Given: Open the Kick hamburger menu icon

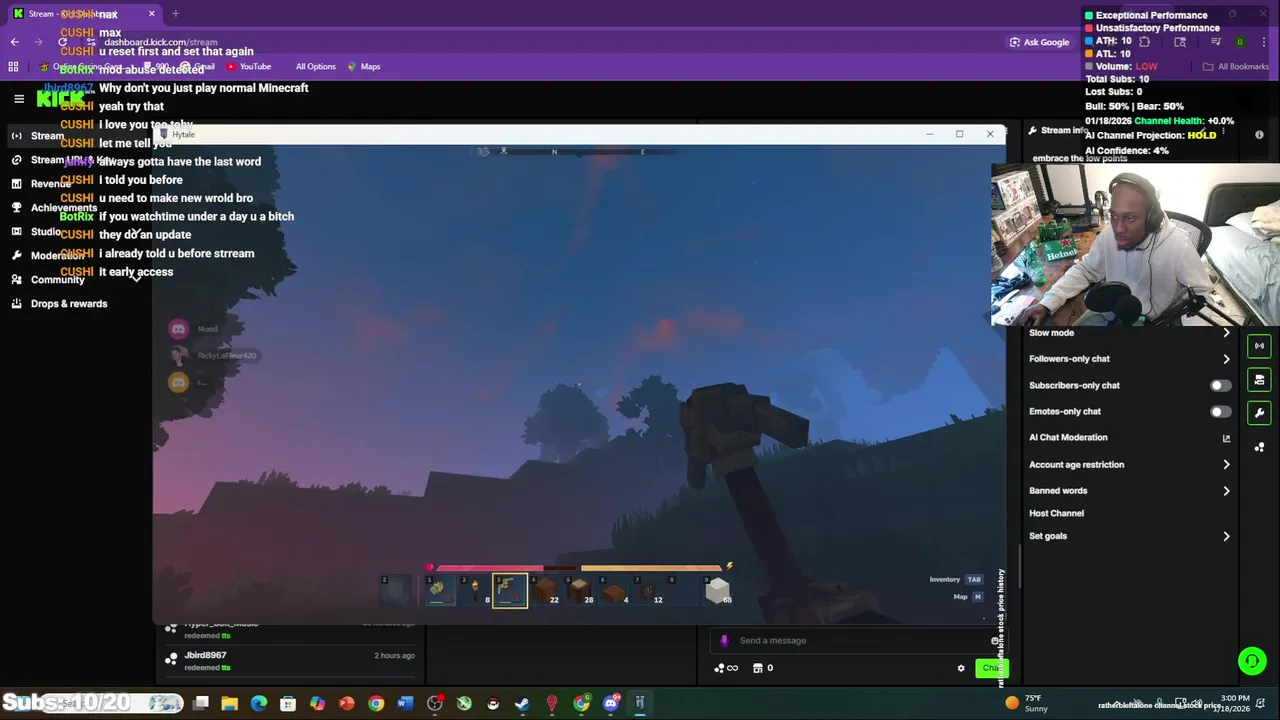Looking at the screenshot, I should [x=19, y=99].
